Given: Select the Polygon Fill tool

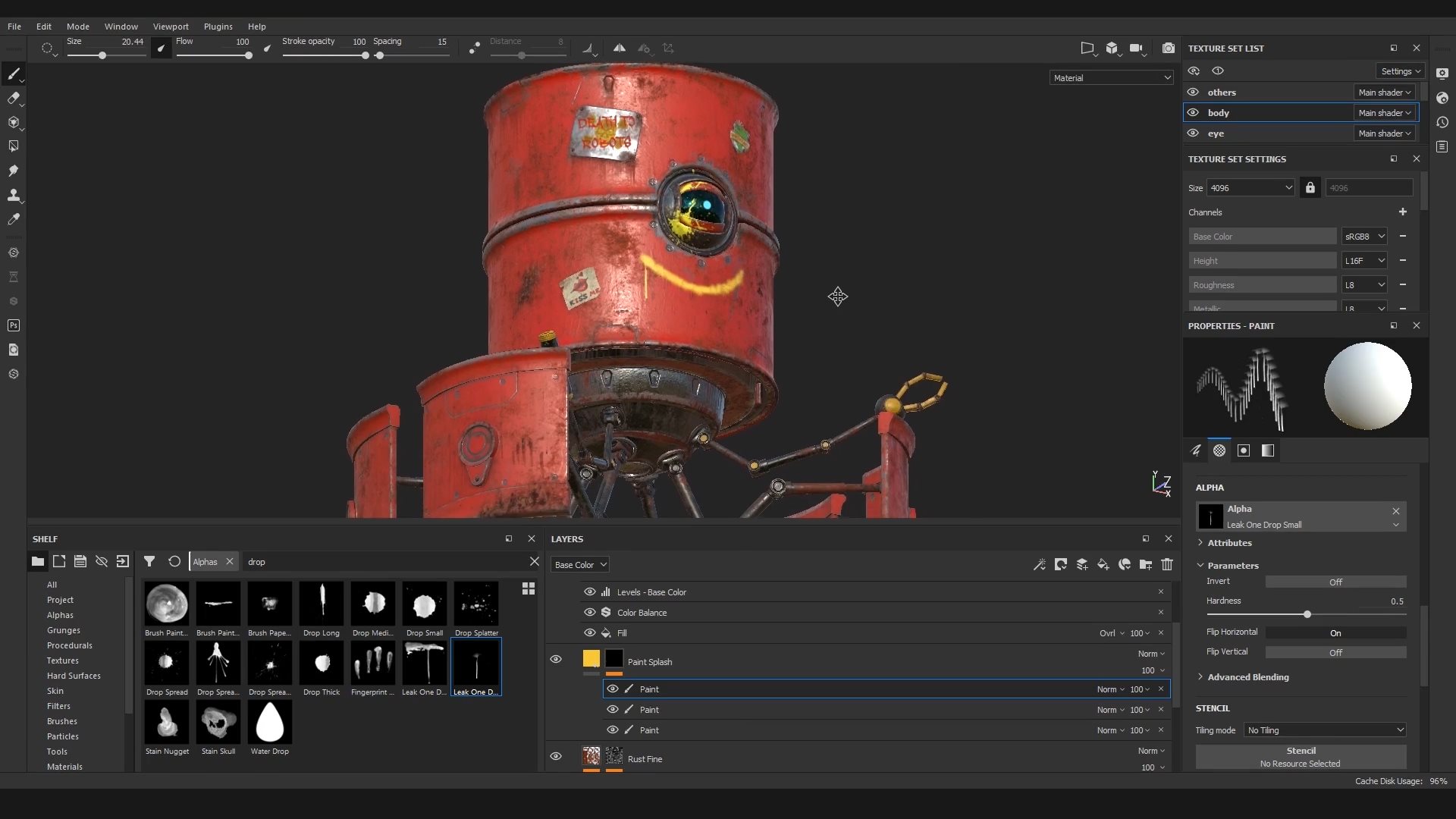Looking at the screenshot, I should [13, 146].
